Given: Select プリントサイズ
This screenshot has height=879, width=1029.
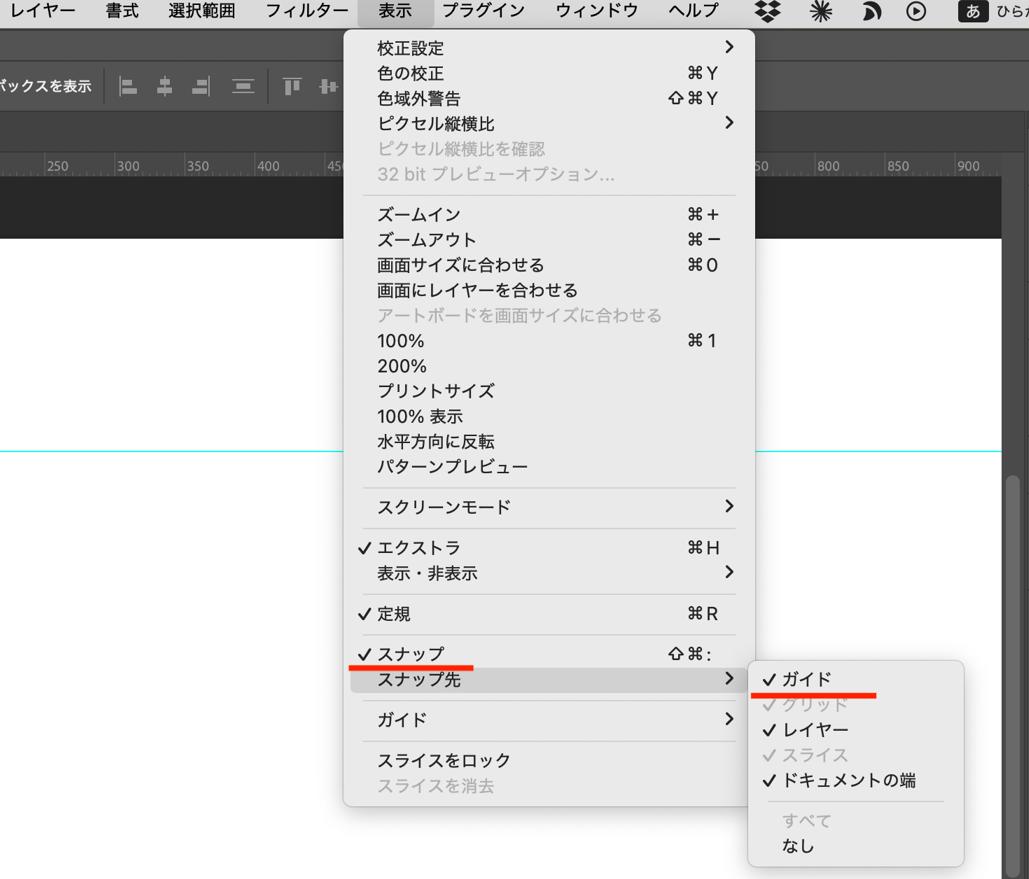Looking at the screenshot, I should (x=549, y=391).
